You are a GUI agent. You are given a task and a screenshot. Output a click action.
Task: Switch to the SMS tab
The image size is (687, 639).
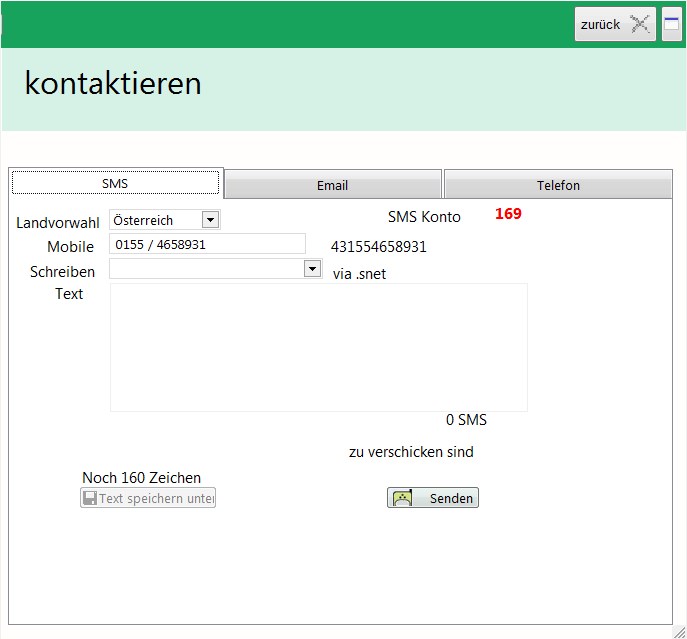116,184
